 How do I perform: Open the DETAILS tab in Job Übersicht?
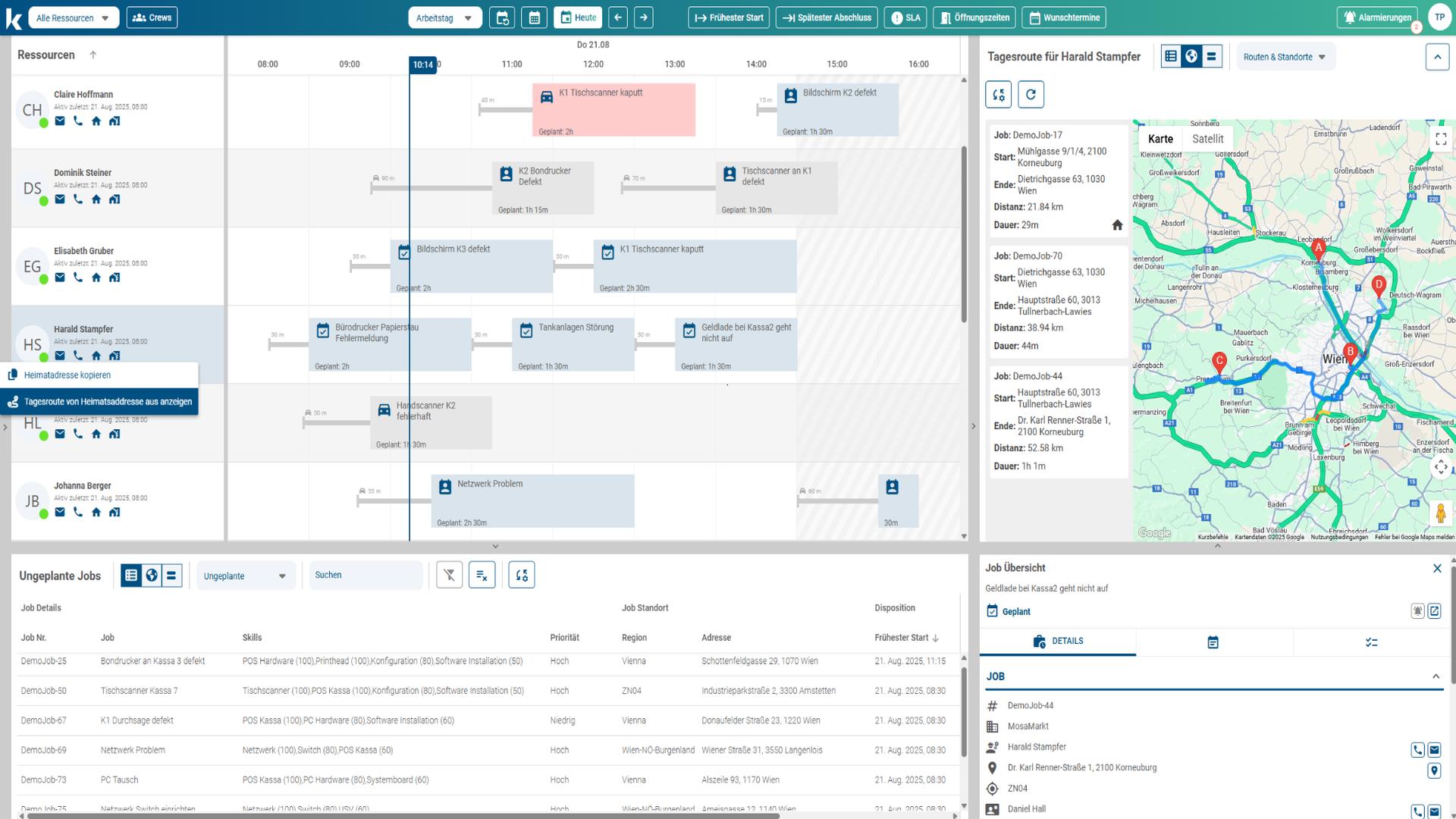pyautogui.click(x=1058, y=642)
